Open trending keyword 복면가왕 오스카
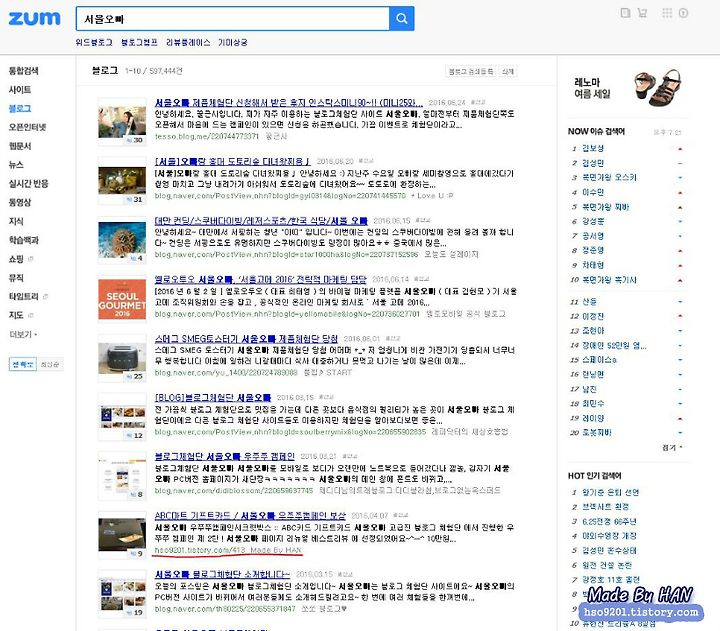 point(609,177)
